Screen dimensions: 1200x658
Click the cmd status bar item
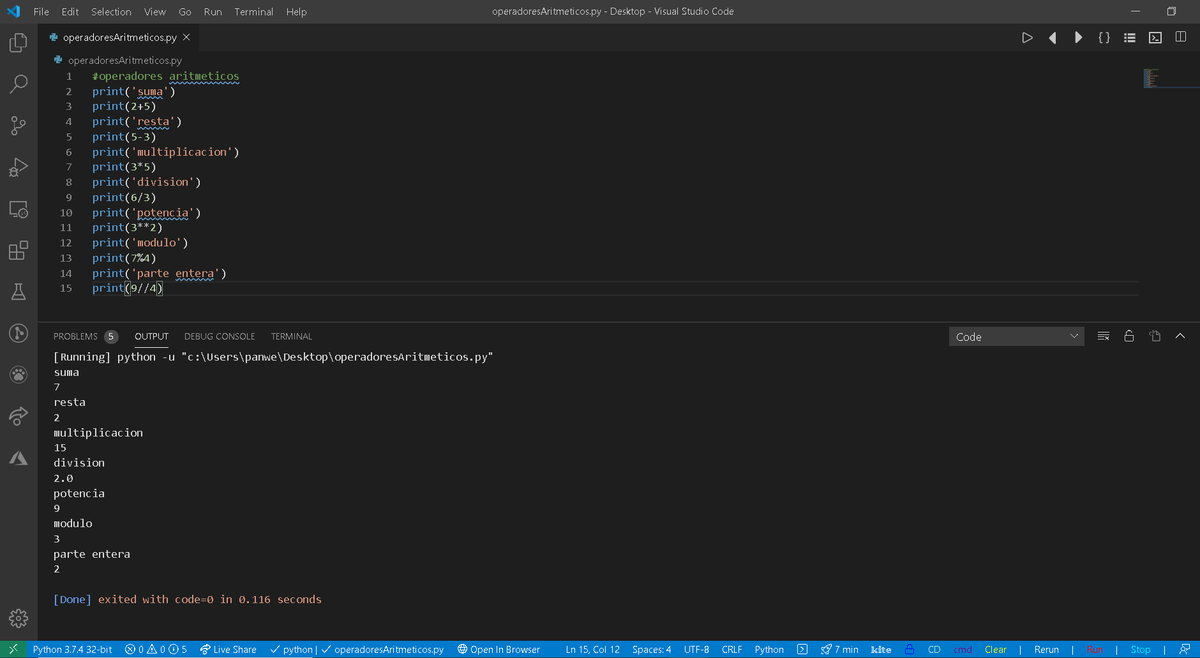pyautogui.click(x=962, y=649)
